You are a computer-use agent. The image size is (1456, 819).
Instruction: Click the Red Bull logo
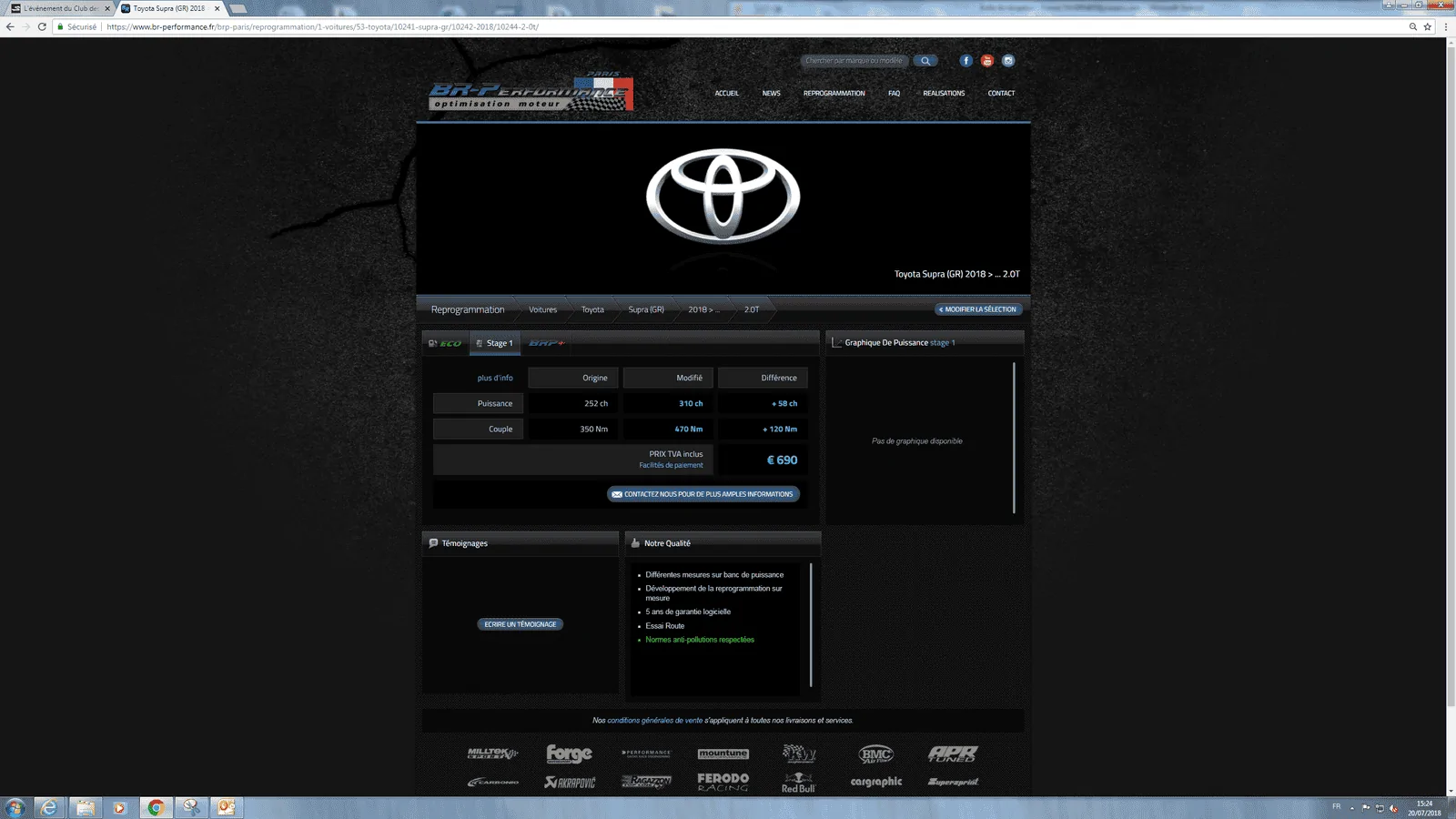[x=799, y=782]
